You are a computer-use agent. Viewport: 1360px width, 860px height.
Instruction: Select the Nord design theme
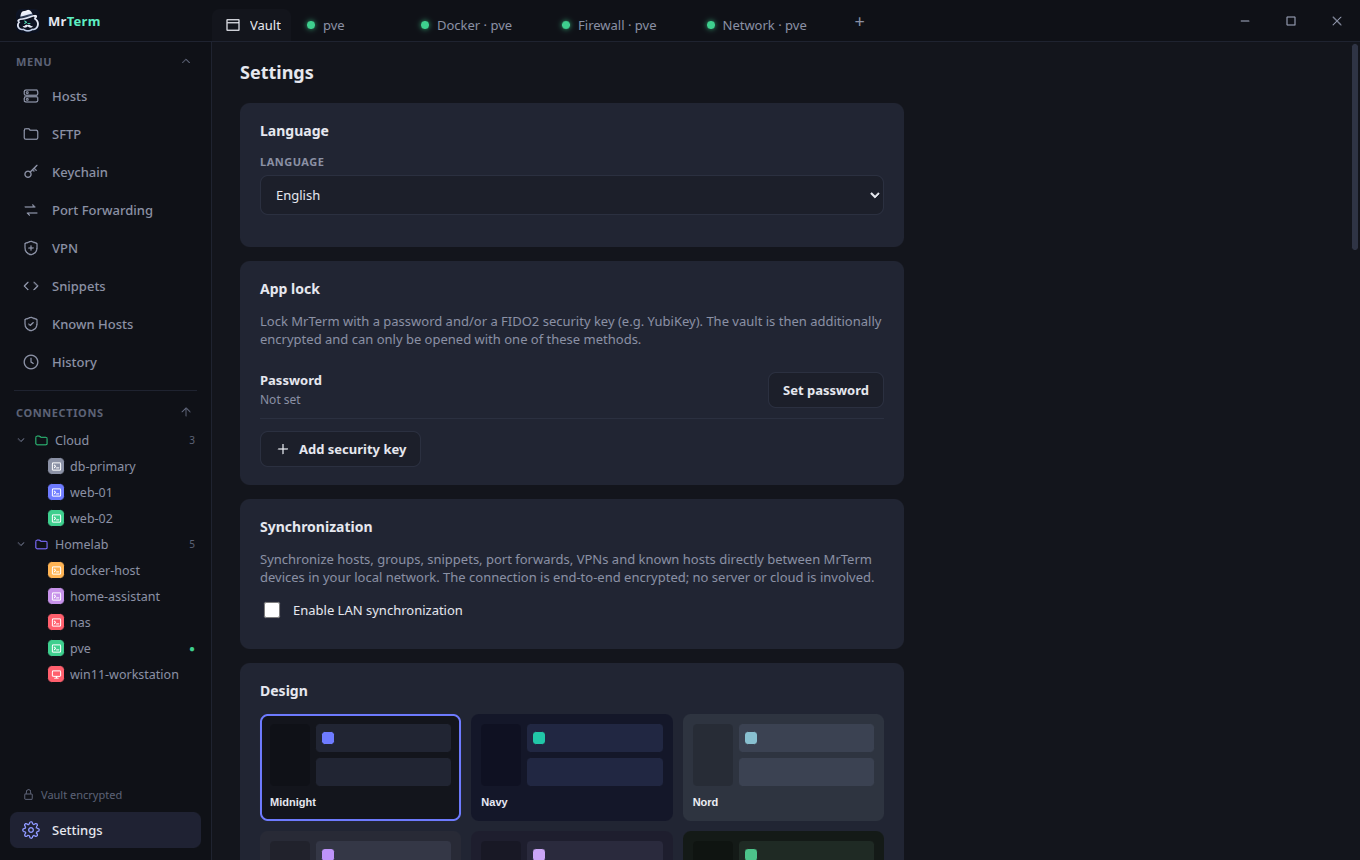(x=783, y=767)
